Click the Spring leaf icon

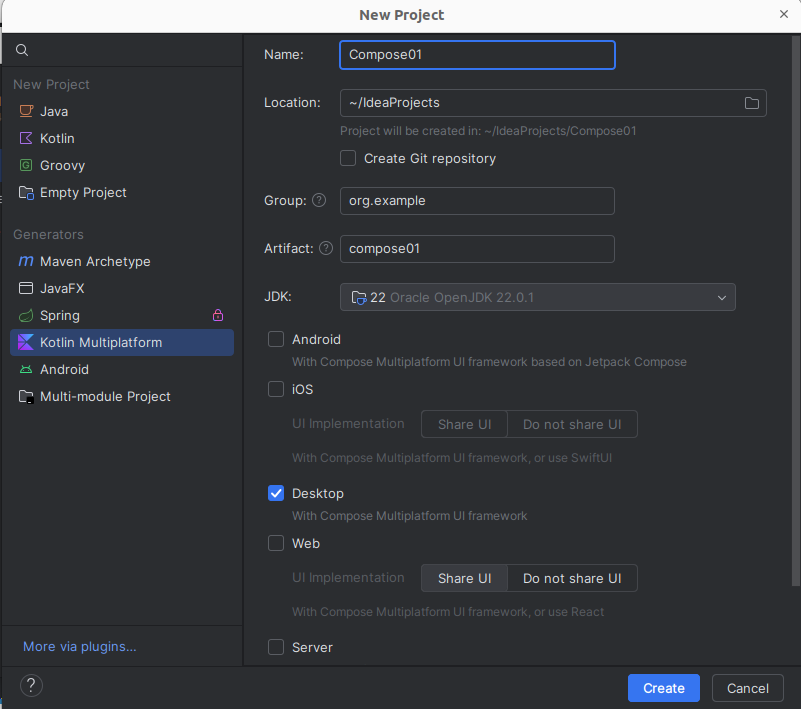[x=26, y=316]
